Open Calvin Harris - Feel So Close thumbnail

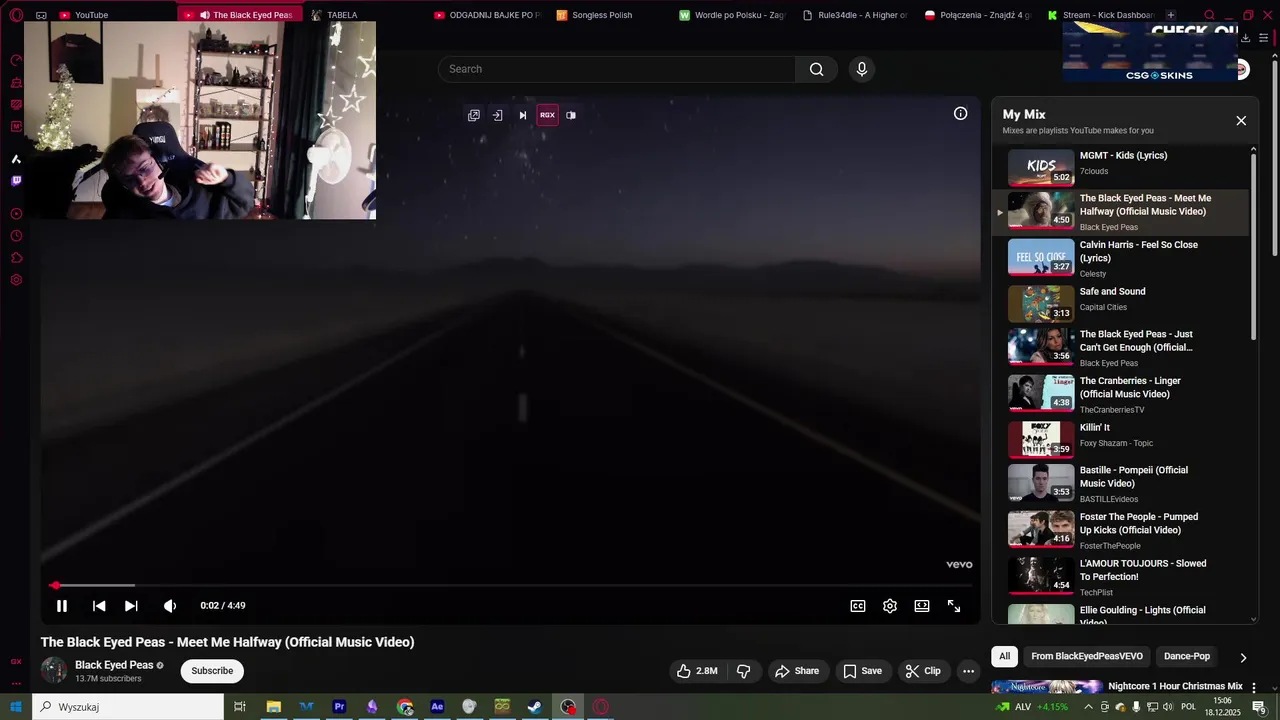point(1041,257)
